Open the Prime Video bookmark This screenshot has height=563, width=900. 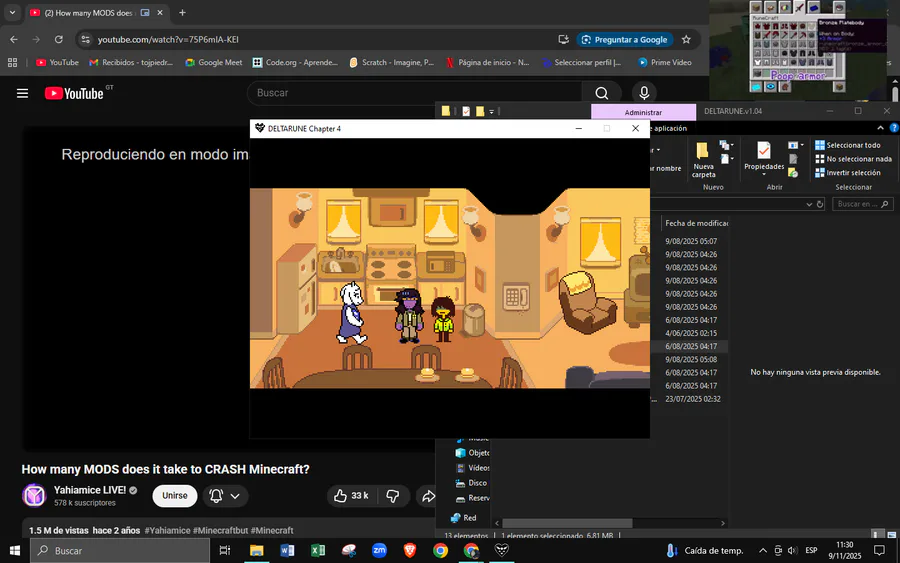665,63
